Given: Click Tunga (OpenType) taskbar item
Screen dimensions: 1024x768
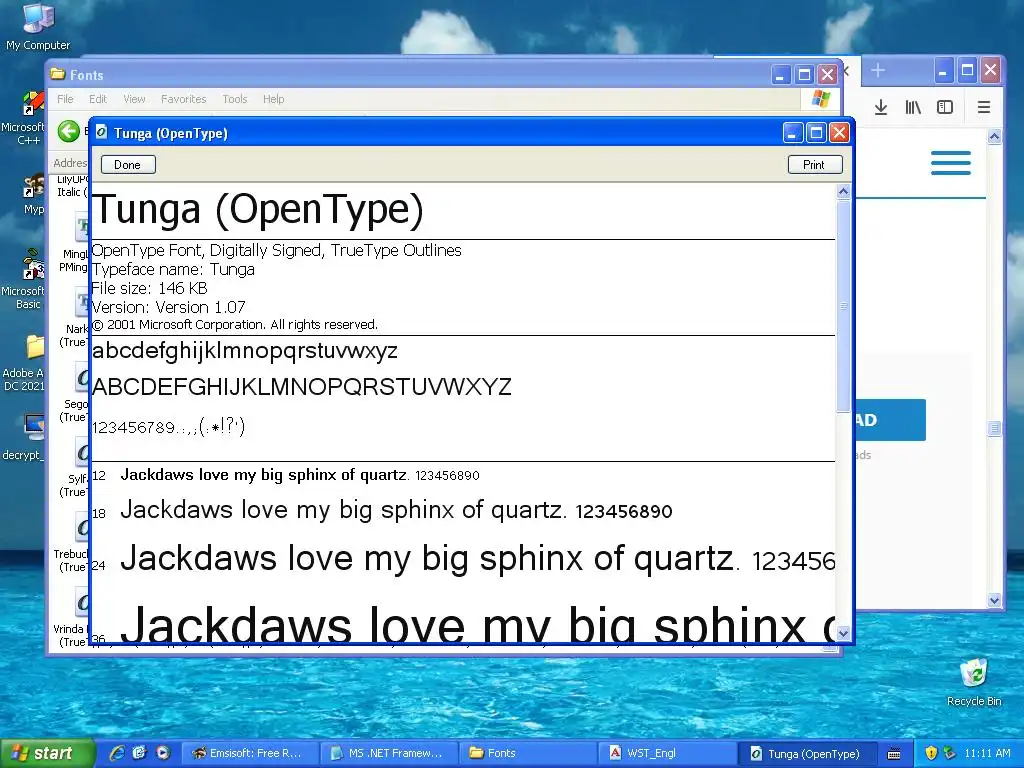Looking at the screenshot, I should [x=807, y=753].
